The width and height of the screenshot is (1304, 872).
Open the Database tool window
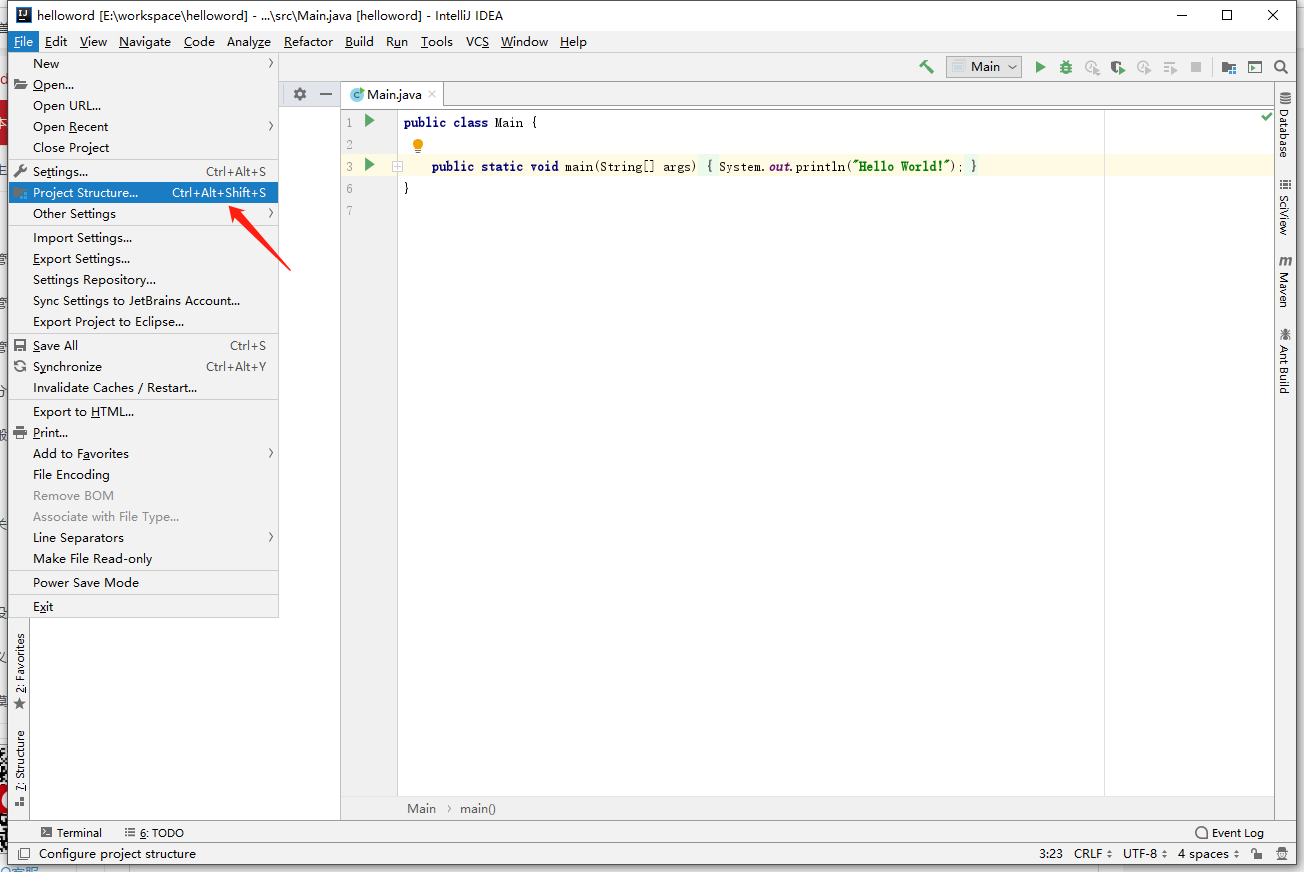[x=1284, y=126]
